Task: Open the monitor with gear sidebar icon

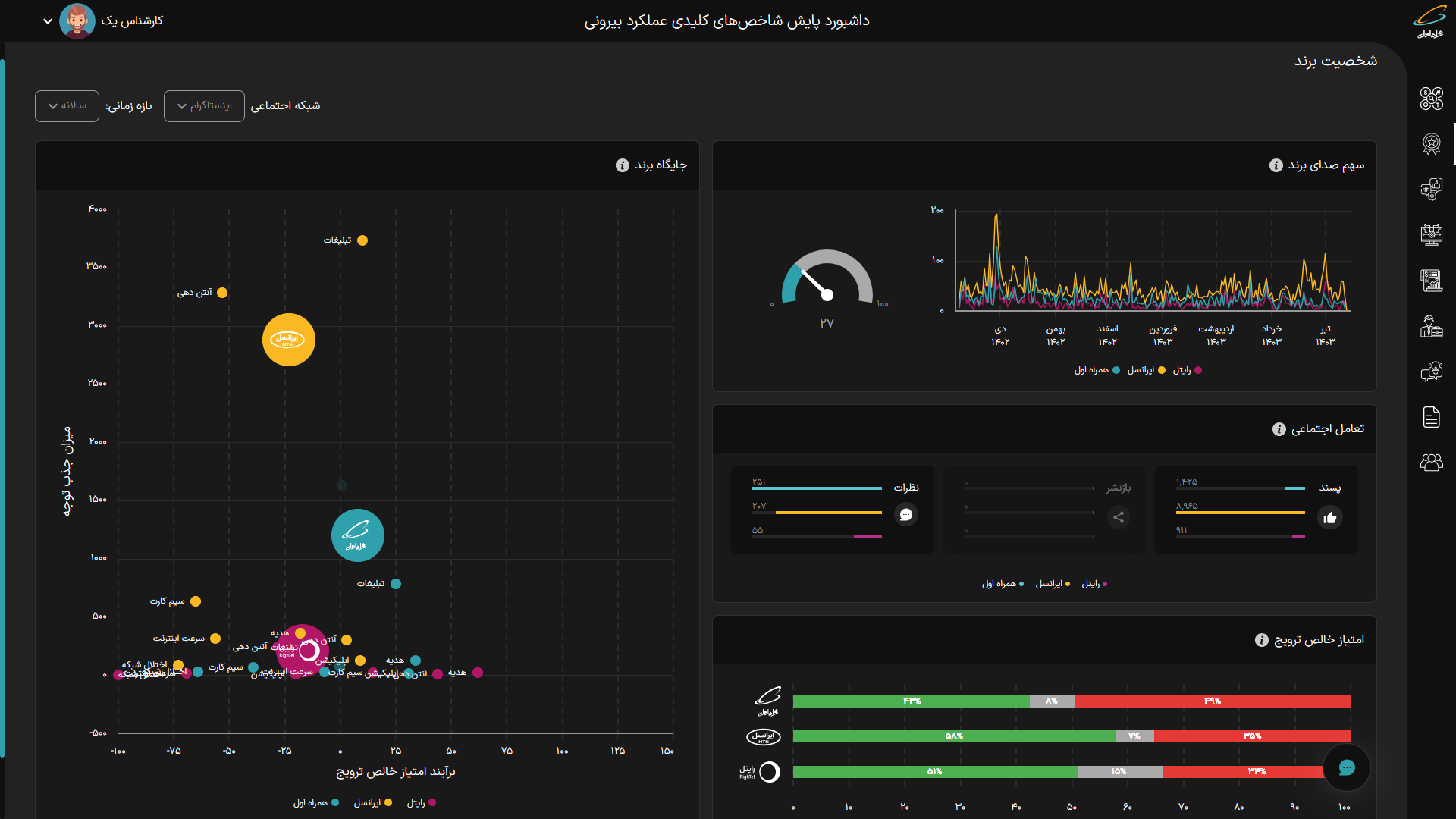Action: click(x=1431, y=234)
